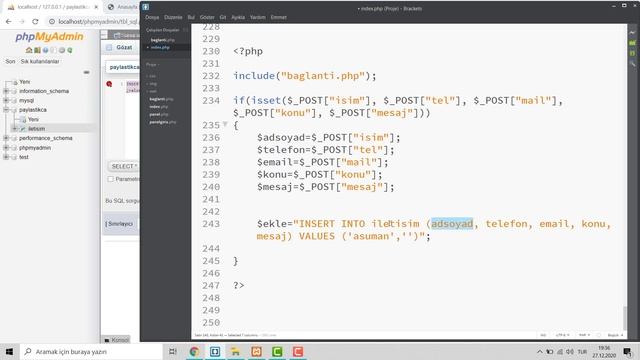This screenshot has width=640, height=360.
Task: Open panel.php in project tree
Action: pyautogui.click(x=158, y=114)
